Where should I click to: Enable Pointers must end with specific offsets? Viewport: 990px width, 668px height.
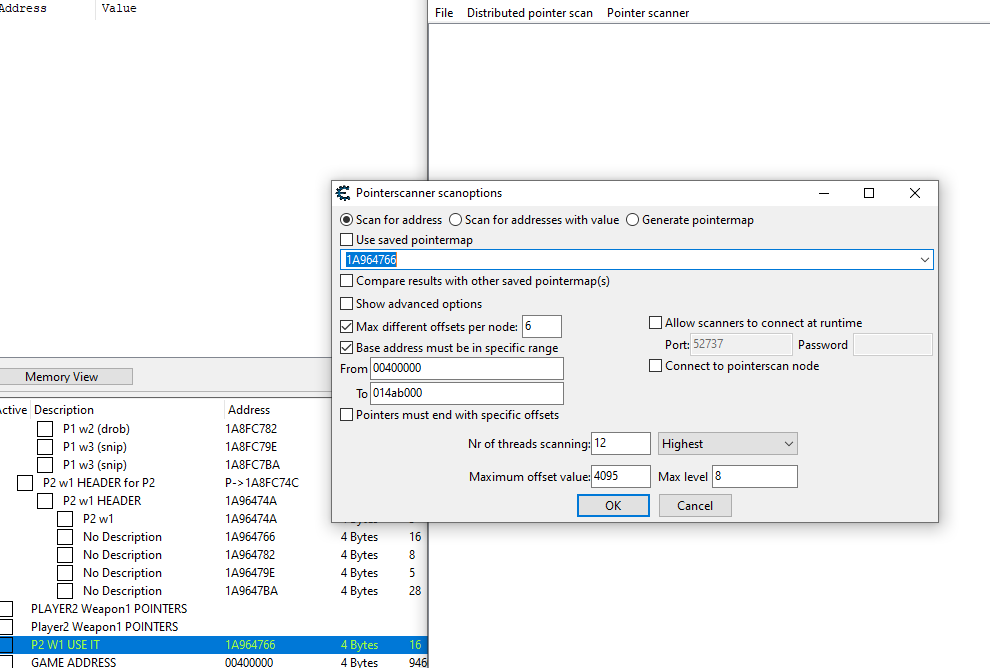(x=347, y=415)
